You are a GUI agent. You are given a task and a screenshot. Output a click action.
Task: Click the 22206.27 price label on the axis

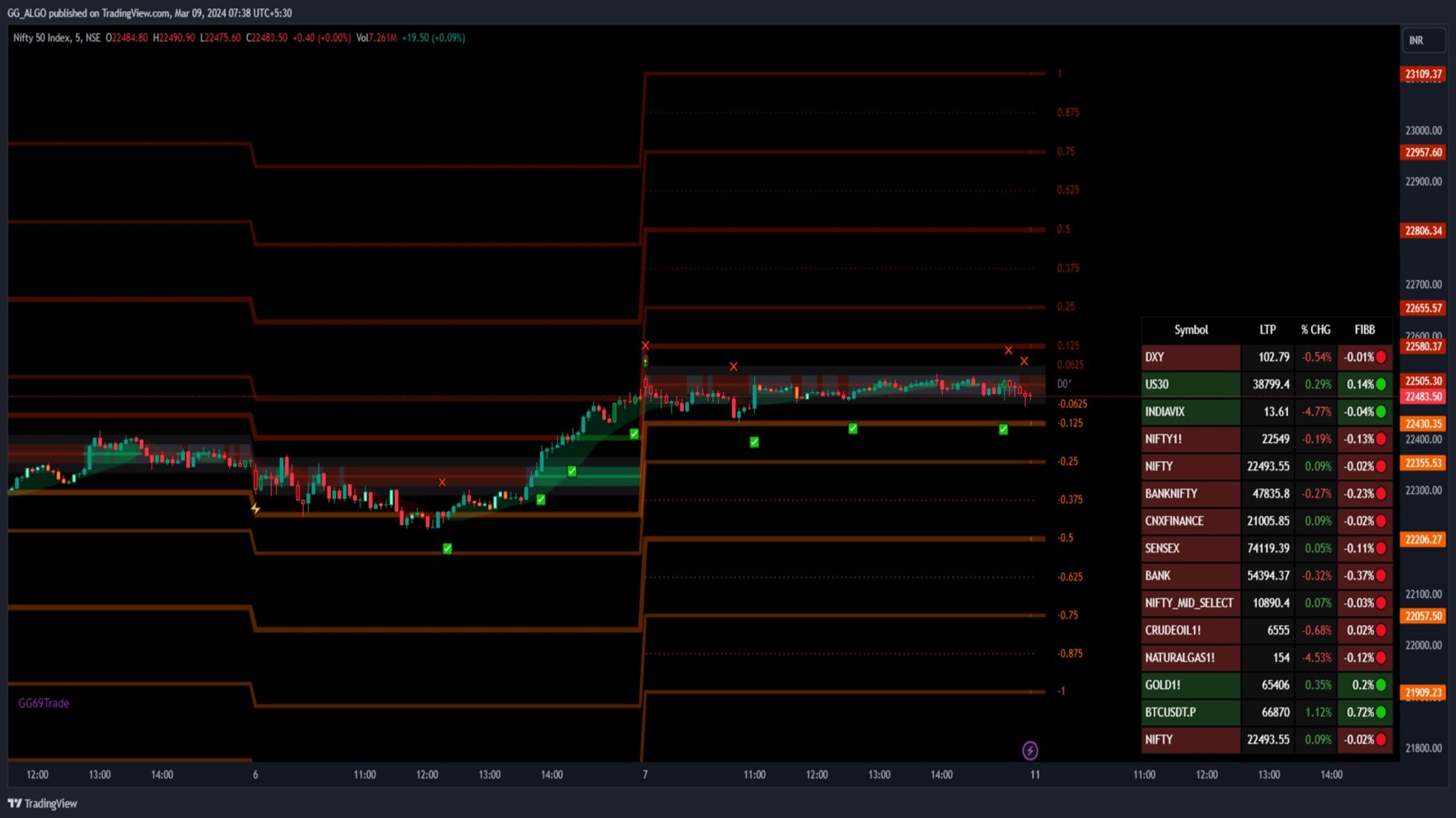1423,539
